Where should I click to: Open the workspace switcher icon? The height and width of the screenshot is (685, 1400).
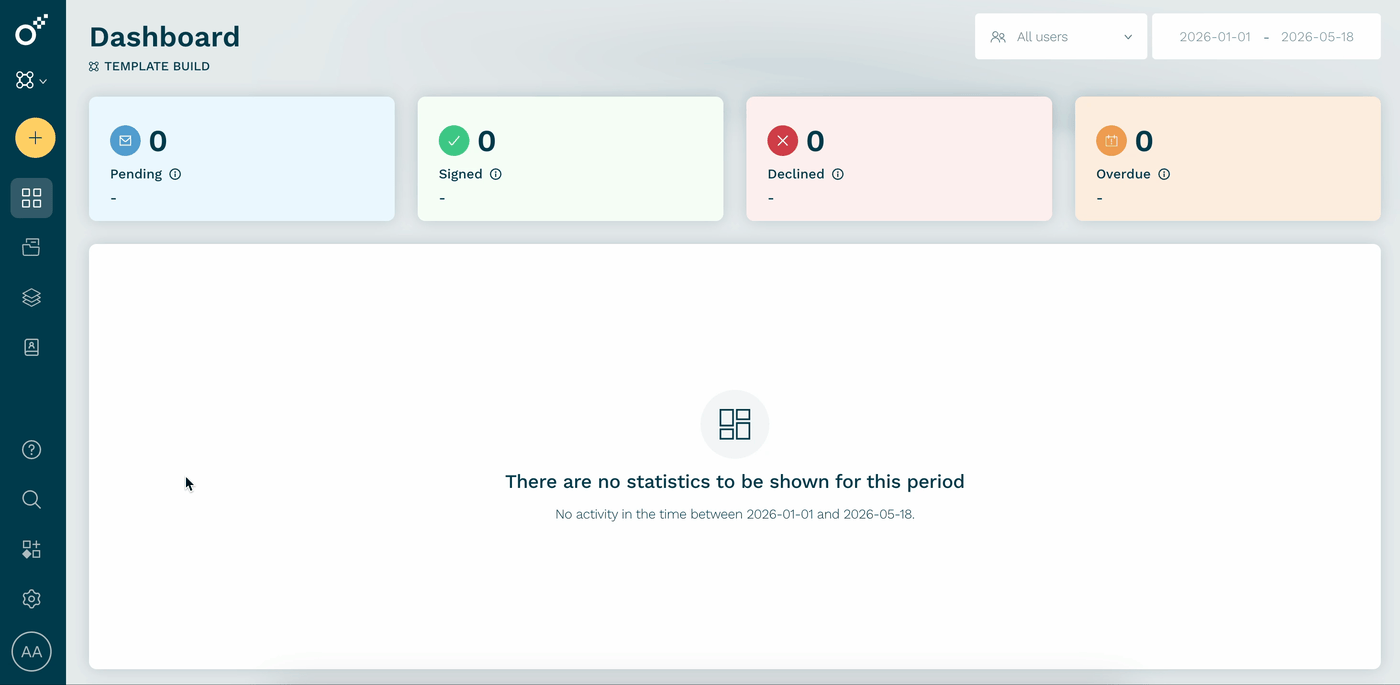(31, 80)
